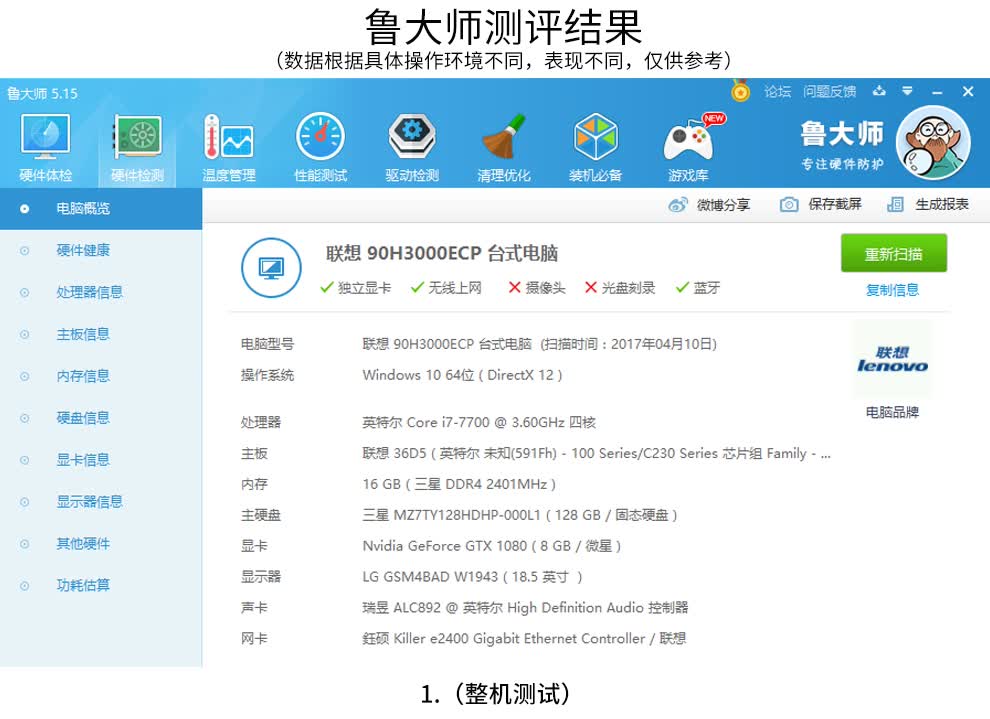This screenshot has width=990, height=719.
Task: Click the 'Windows 10 64位 ( DirectX 12 )' value
Action: (462, 375)
